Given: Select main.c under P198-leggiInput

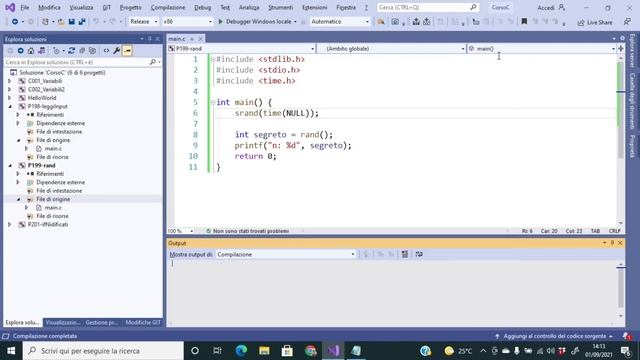Looking at the screenshot, I should coord(53,149).
